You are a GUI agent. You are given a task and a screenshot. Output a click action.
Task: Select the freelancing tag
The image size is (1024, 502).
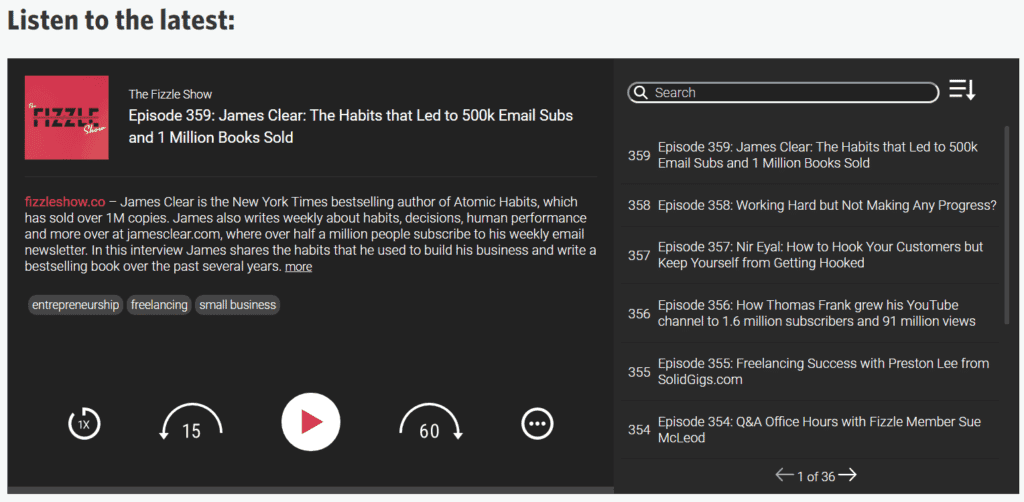coord(159,305)
